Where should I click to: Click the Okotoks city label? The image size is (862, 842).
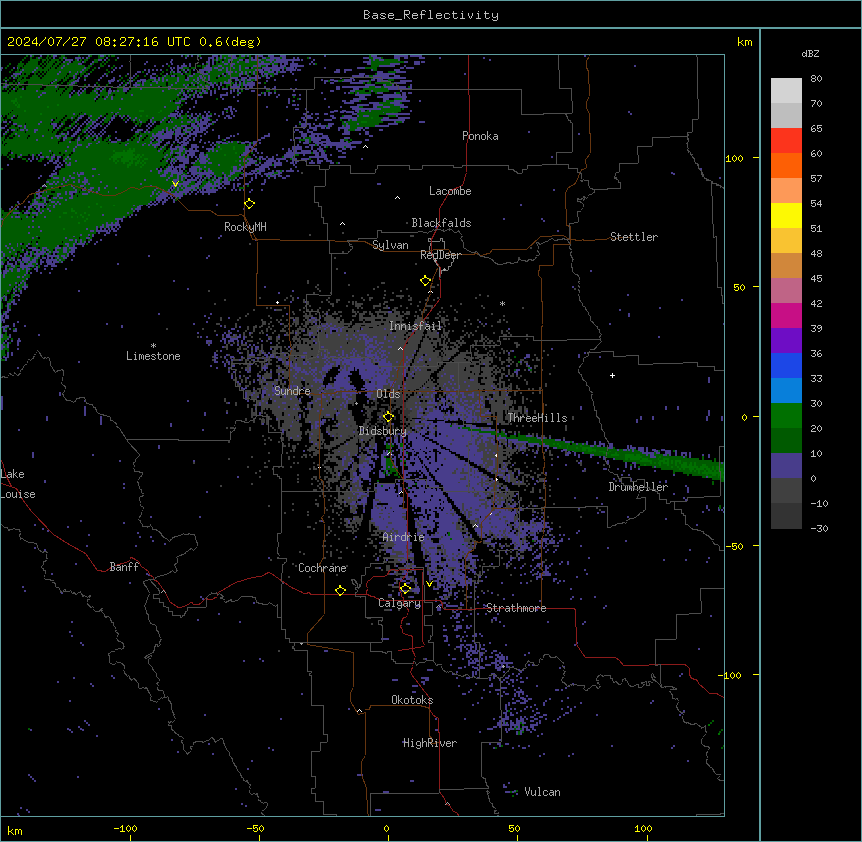point(412,700)
